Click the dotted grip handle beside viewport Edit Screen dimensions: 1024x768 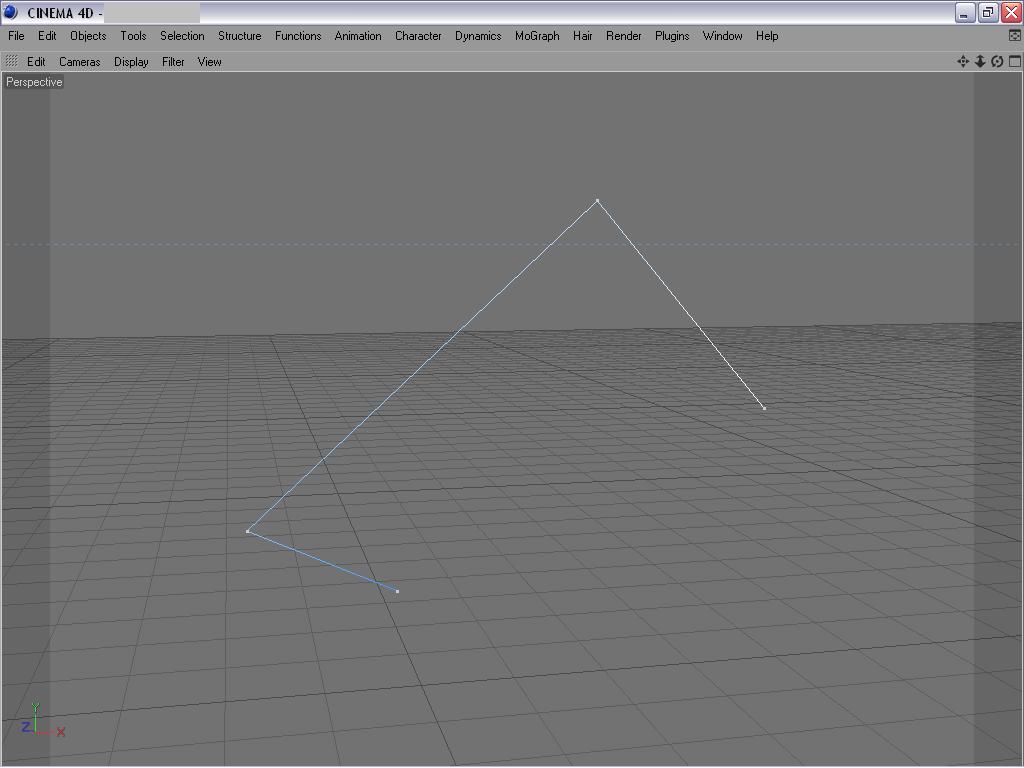(x=11, y=61)
